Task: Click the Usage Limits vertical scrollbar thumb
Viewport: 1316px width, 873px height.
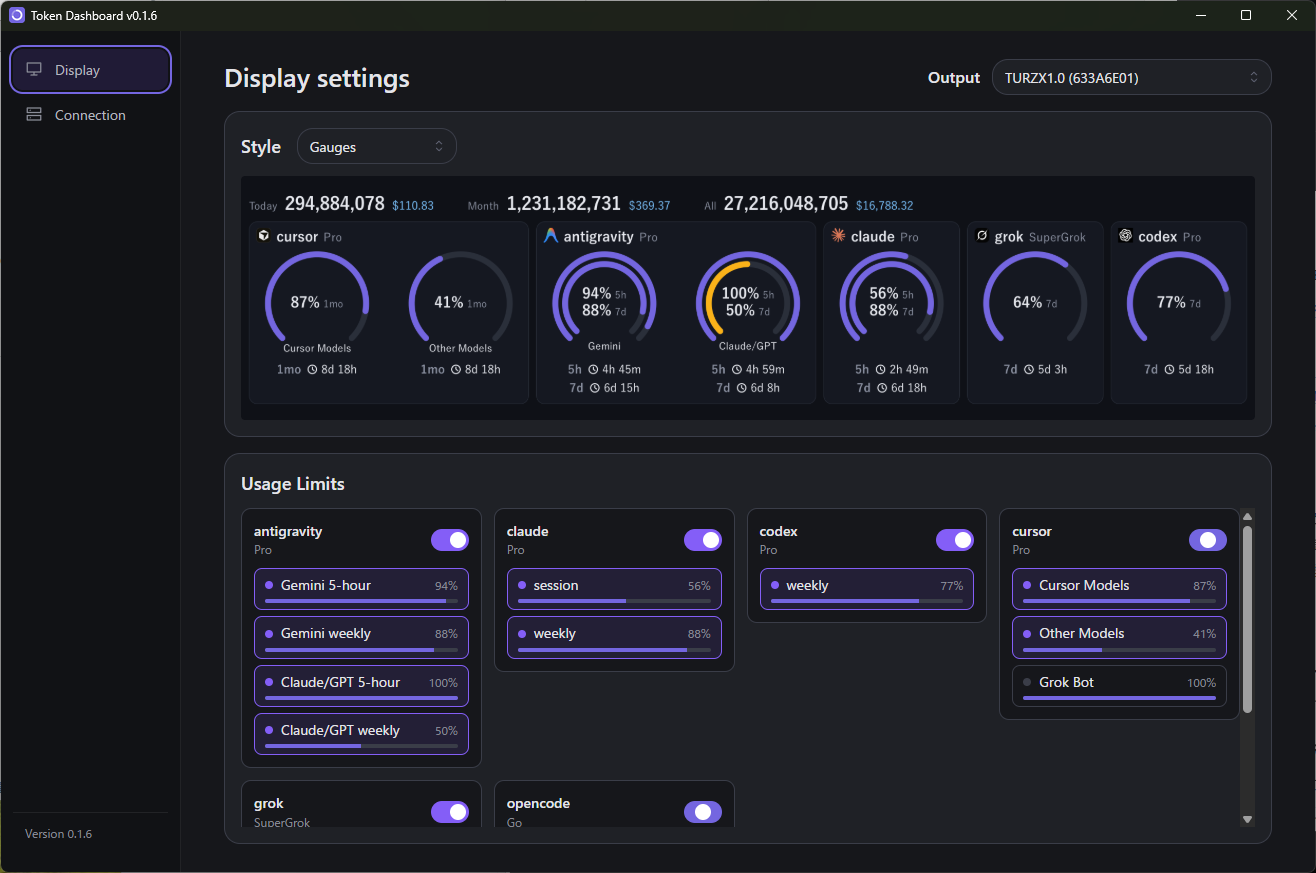Action: (x=1247, y=619)
